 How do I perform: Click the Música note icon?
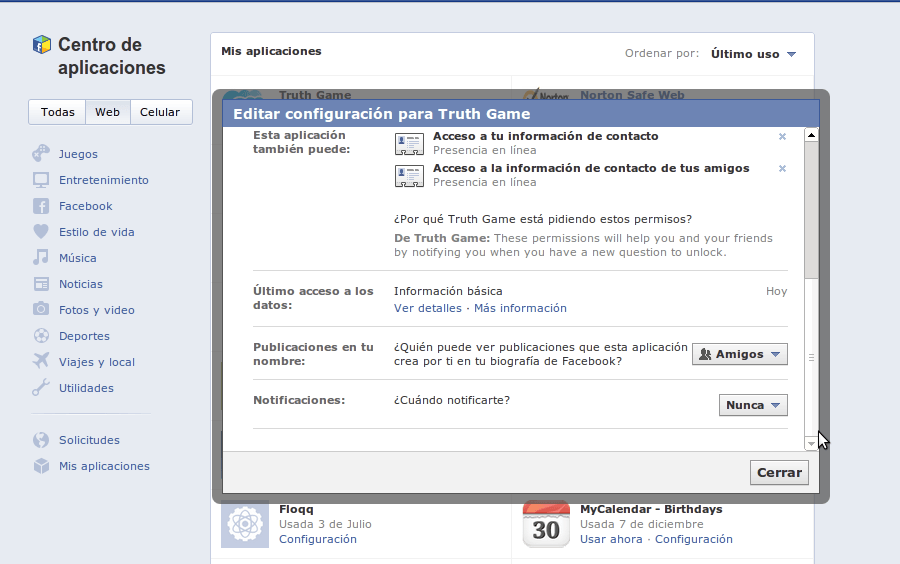[41, 258]
